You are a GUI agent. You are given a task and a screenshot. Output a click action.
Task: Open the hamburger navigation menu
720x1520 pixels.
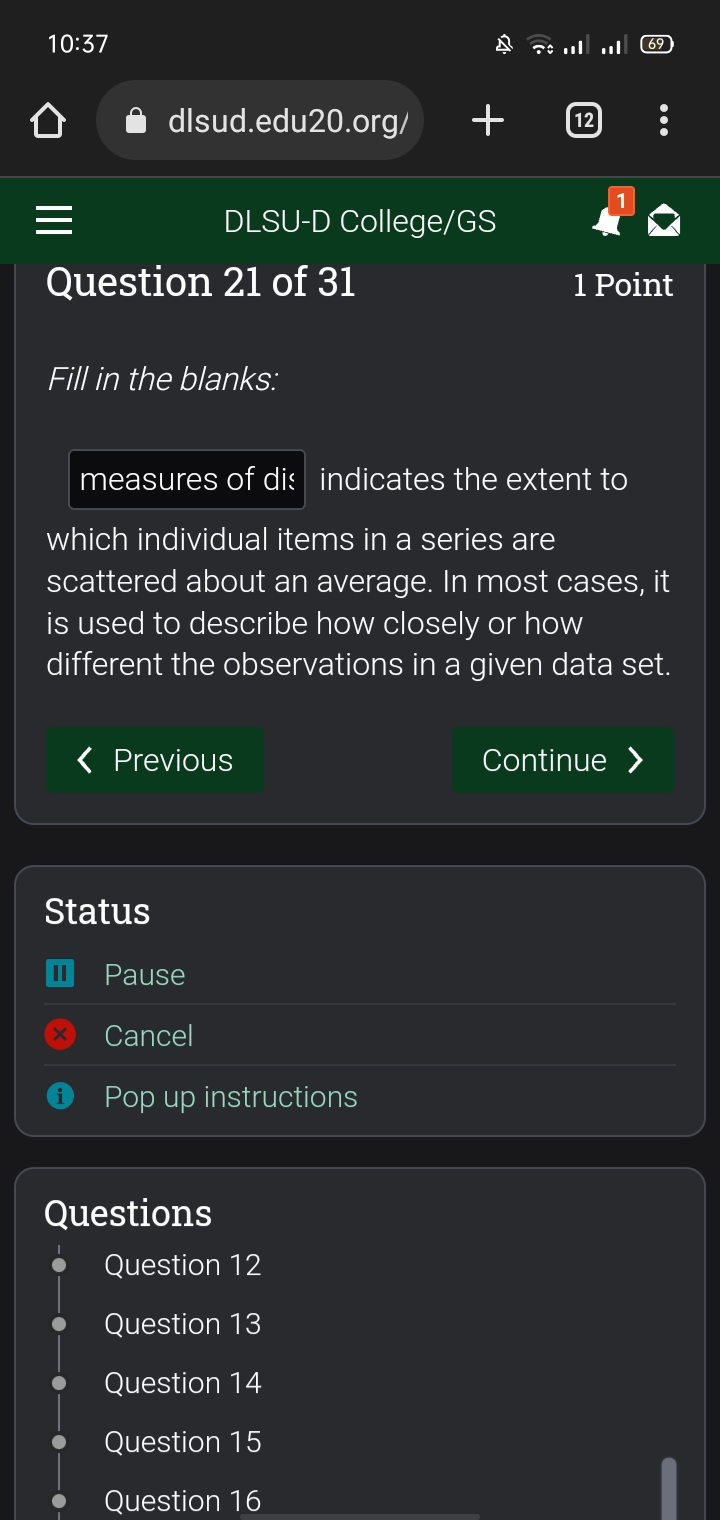53,220
